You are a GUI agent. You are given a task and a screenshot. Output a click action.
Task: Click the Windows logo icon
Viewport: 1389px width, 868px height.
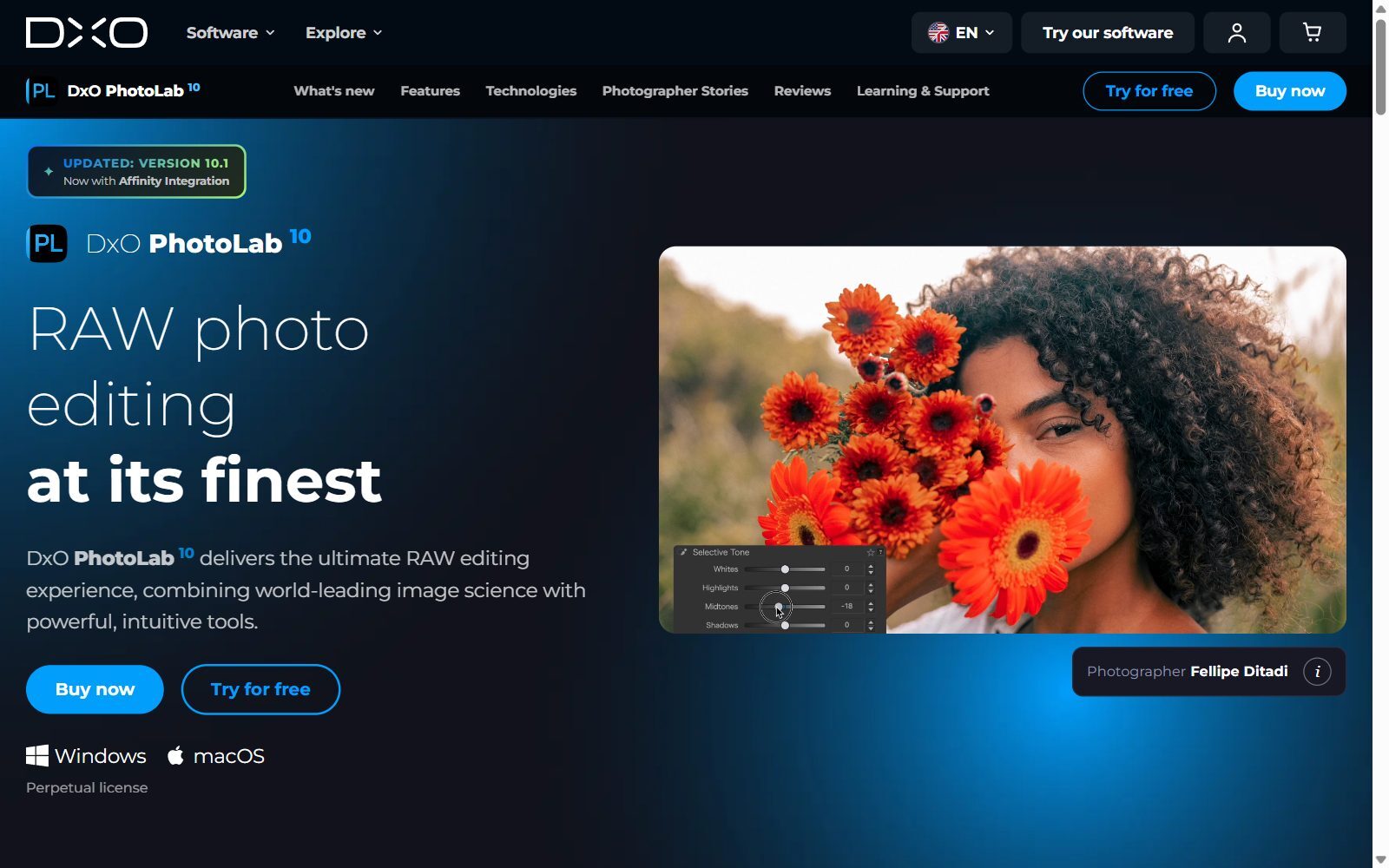37,756
